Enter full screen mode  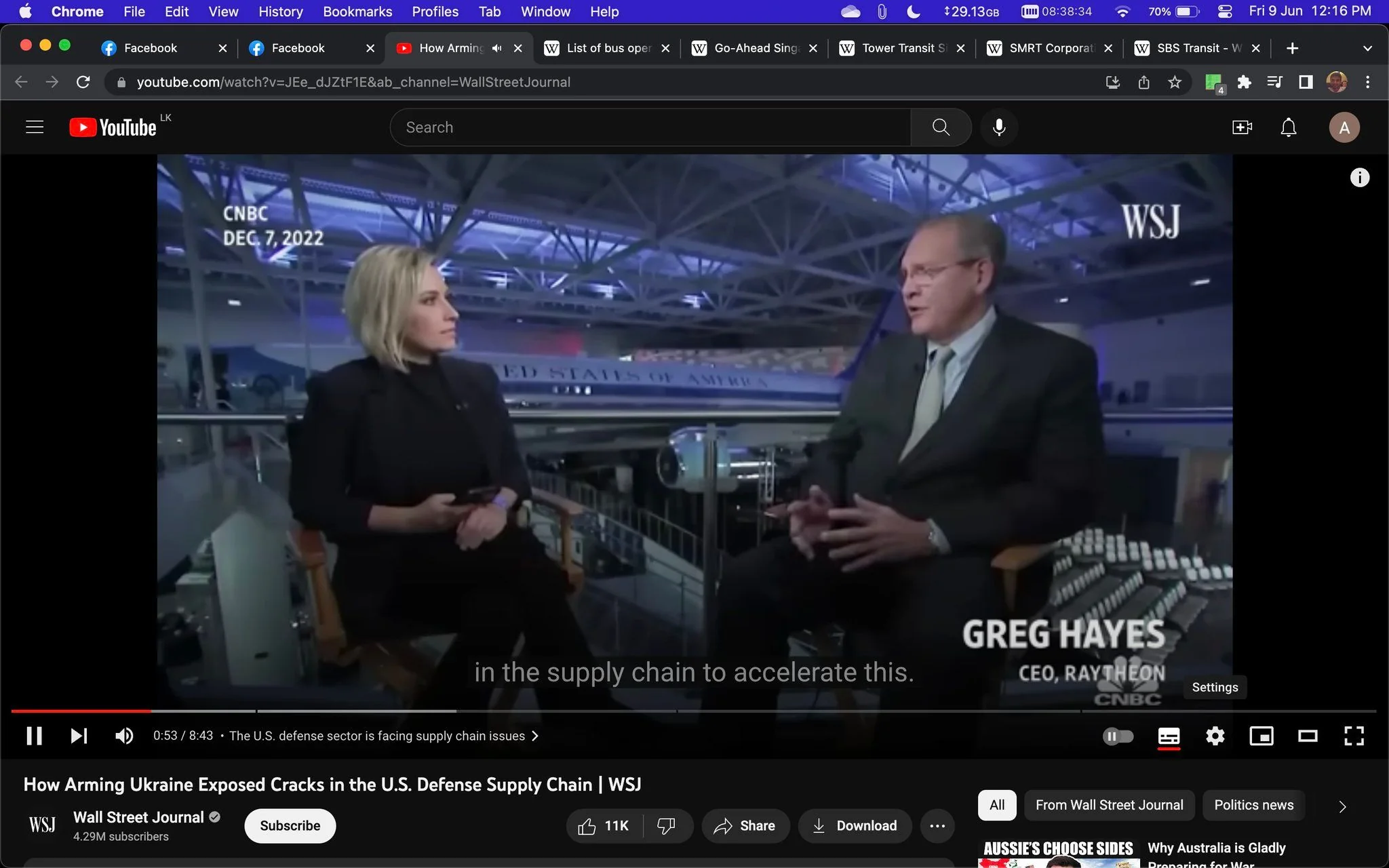pos(1354,736)
